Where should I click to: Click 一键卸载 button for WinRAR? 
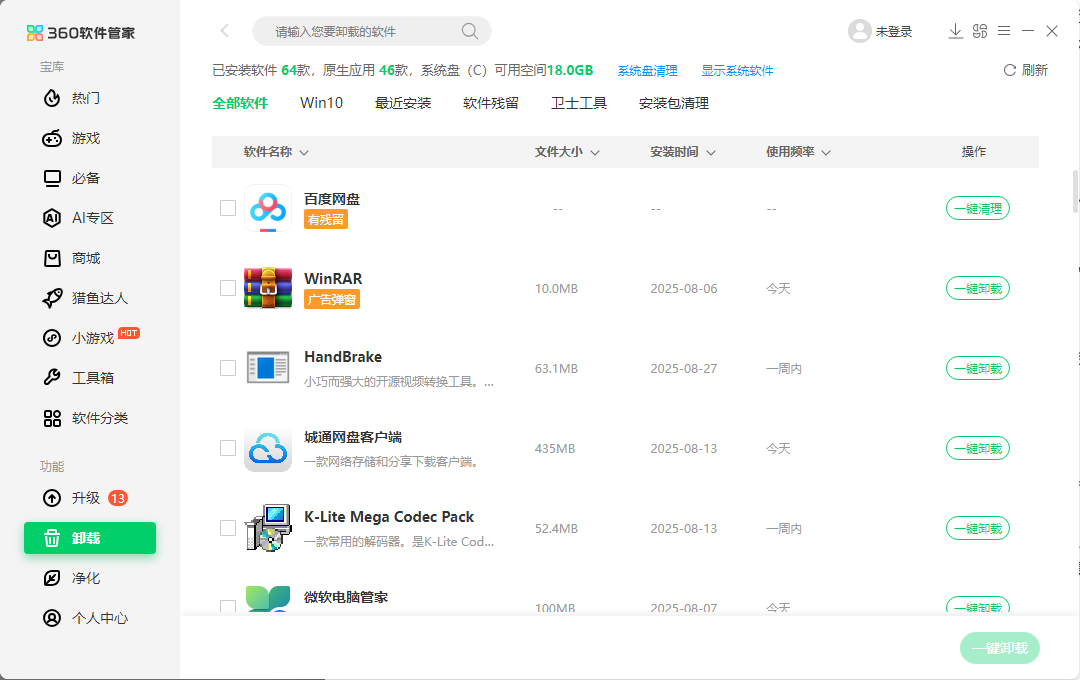[x=977, y=288]
